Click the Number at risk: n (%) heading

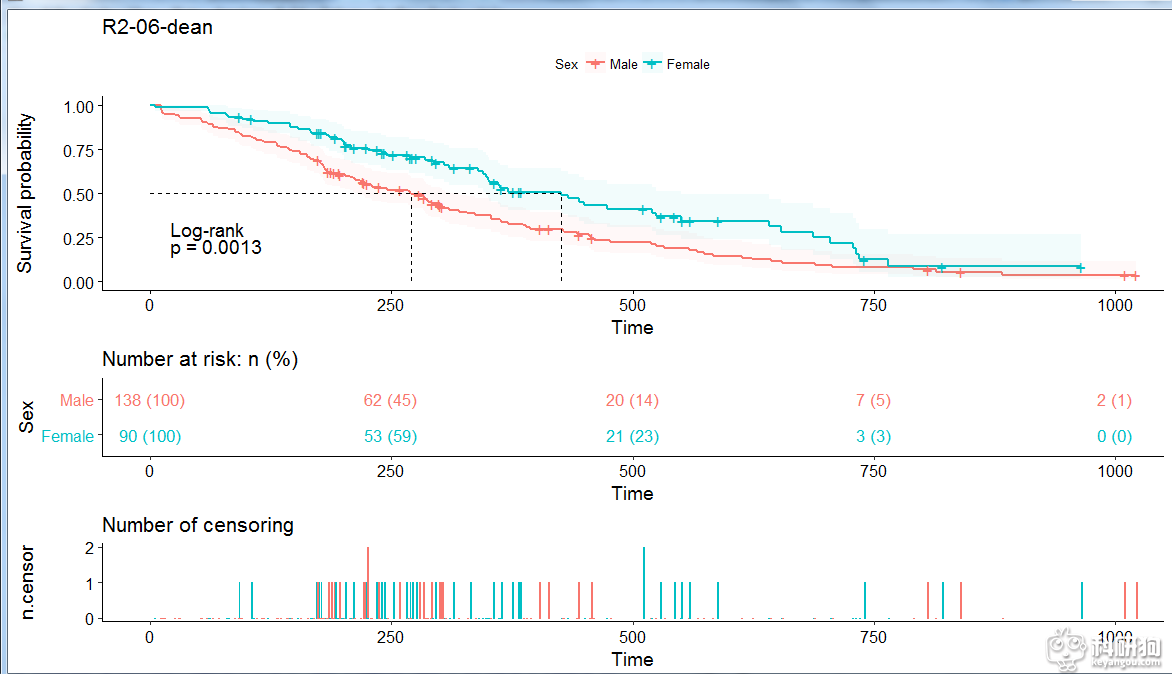(x=200, y=359)
